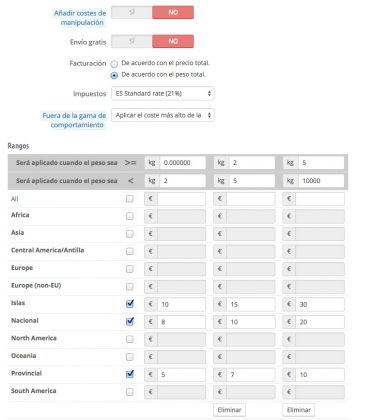Image resolution: width=373 pixels, height=420 pixels.
Task: Open Fuera de la gama de comportamiento dropdown
Action: tap(163, 115)
